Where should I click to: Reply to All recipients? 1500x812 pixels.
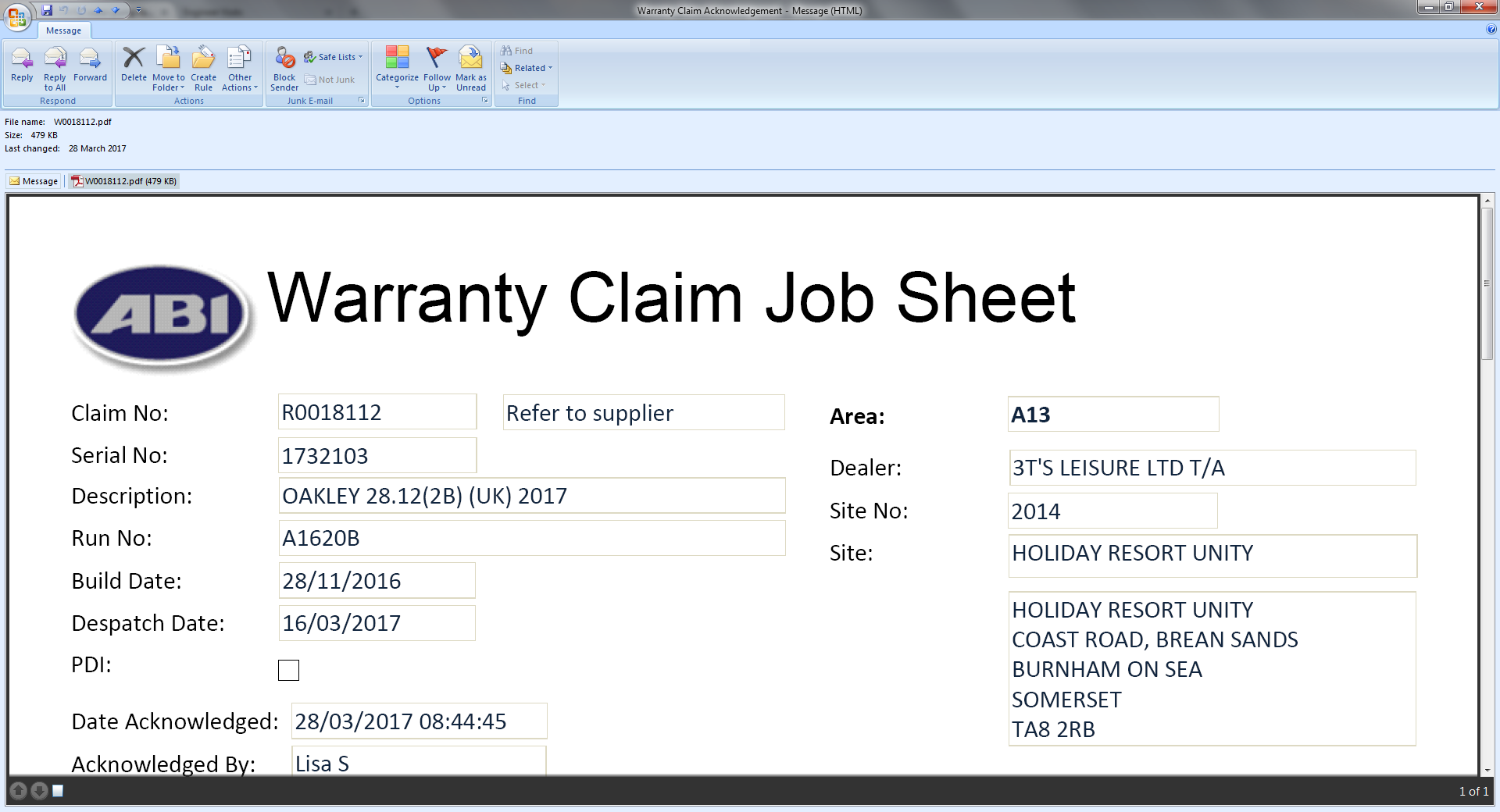[55, 69]
